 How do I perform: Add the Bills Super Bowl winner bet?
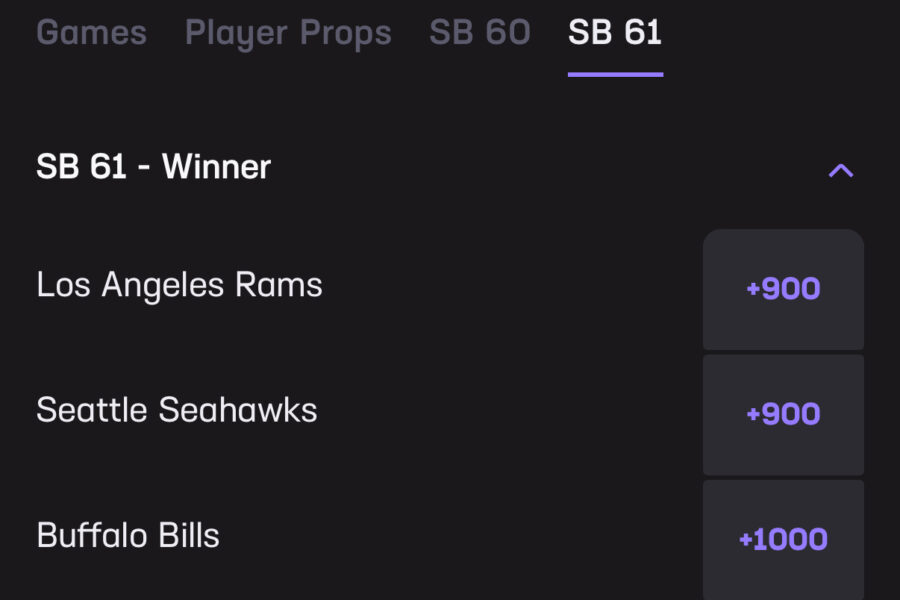point(783,539)
